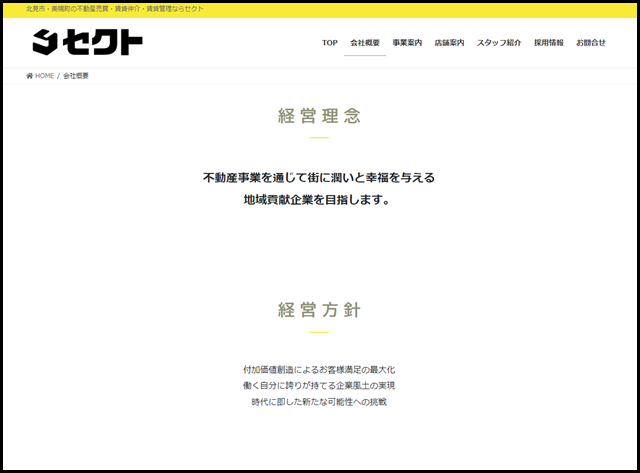Viewport: 640px width, 473px height.
Task: Click the line 付加価値創造によるお客様満足の最大化
Action: coord(319,370)
